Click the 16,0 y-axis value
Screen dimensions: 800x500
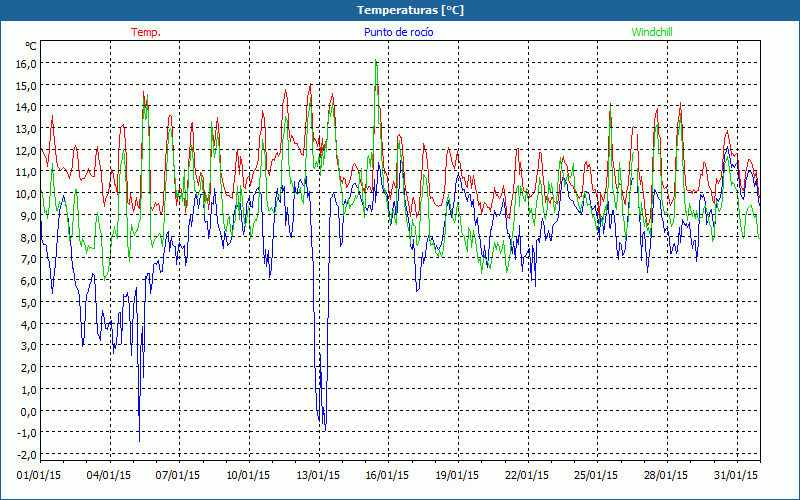pyautogui.click(x=27, y=63)
